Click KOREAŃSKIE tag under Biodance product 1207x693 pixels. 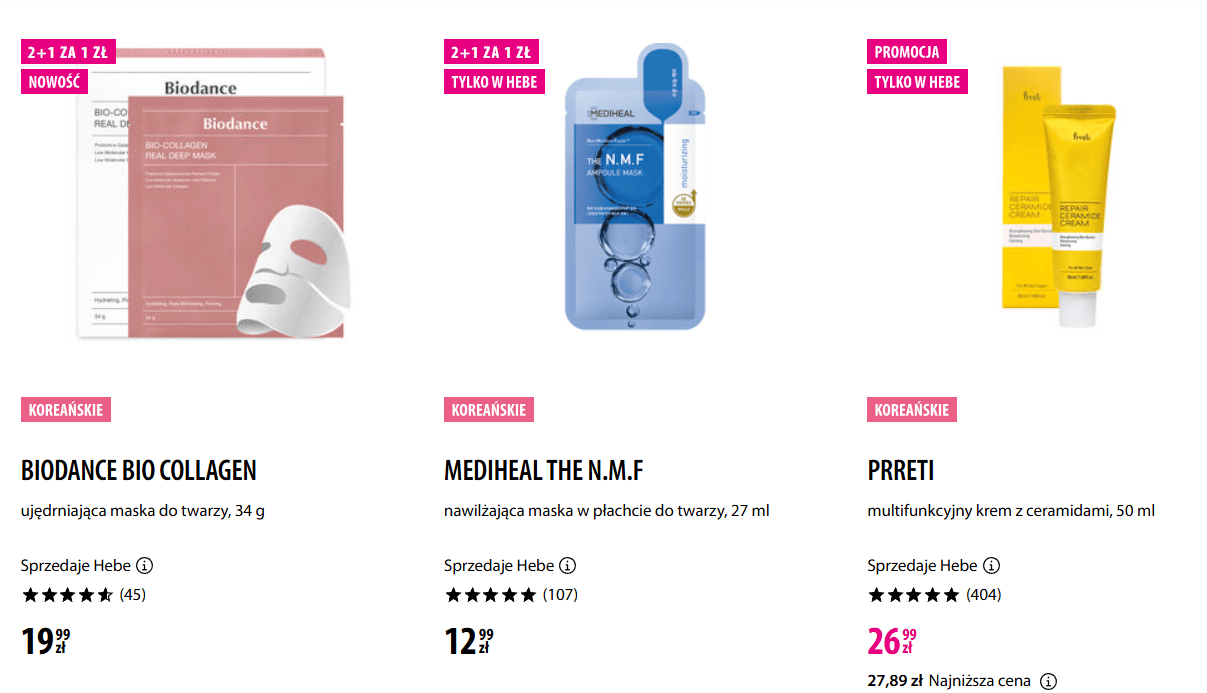(x=66, y=410)
